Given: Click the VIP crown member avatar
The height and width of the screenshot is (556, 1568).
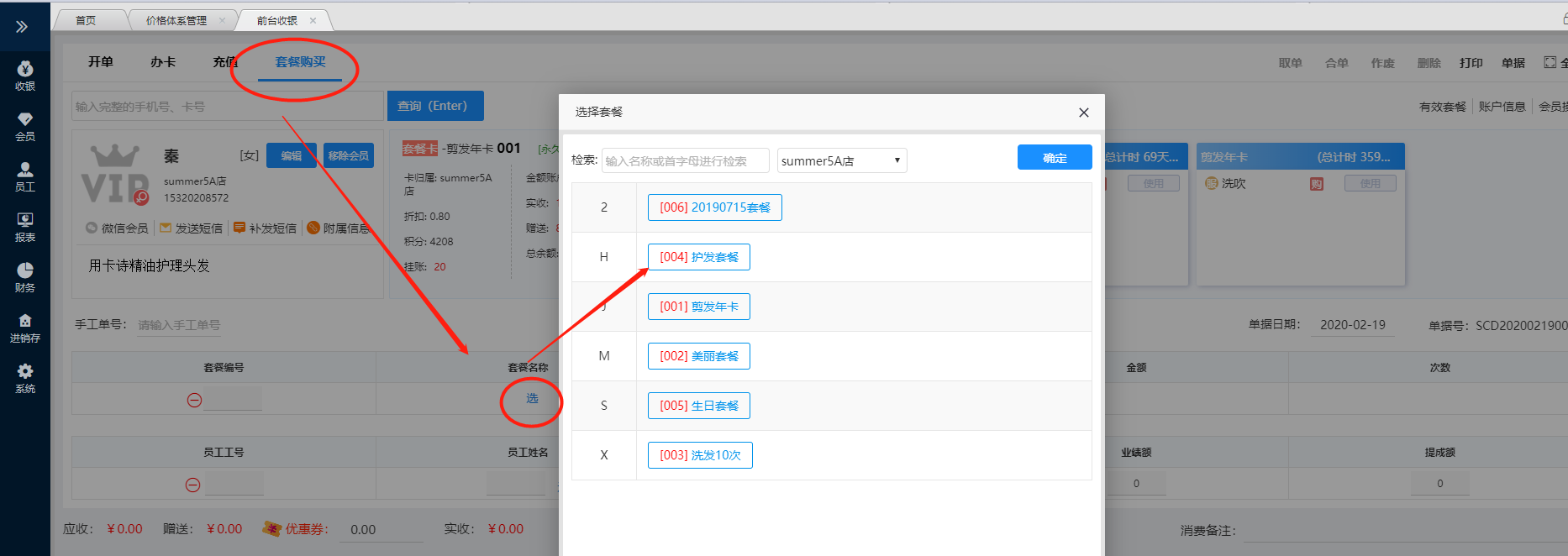Looking at the screenshot, I should coord(115,175).
